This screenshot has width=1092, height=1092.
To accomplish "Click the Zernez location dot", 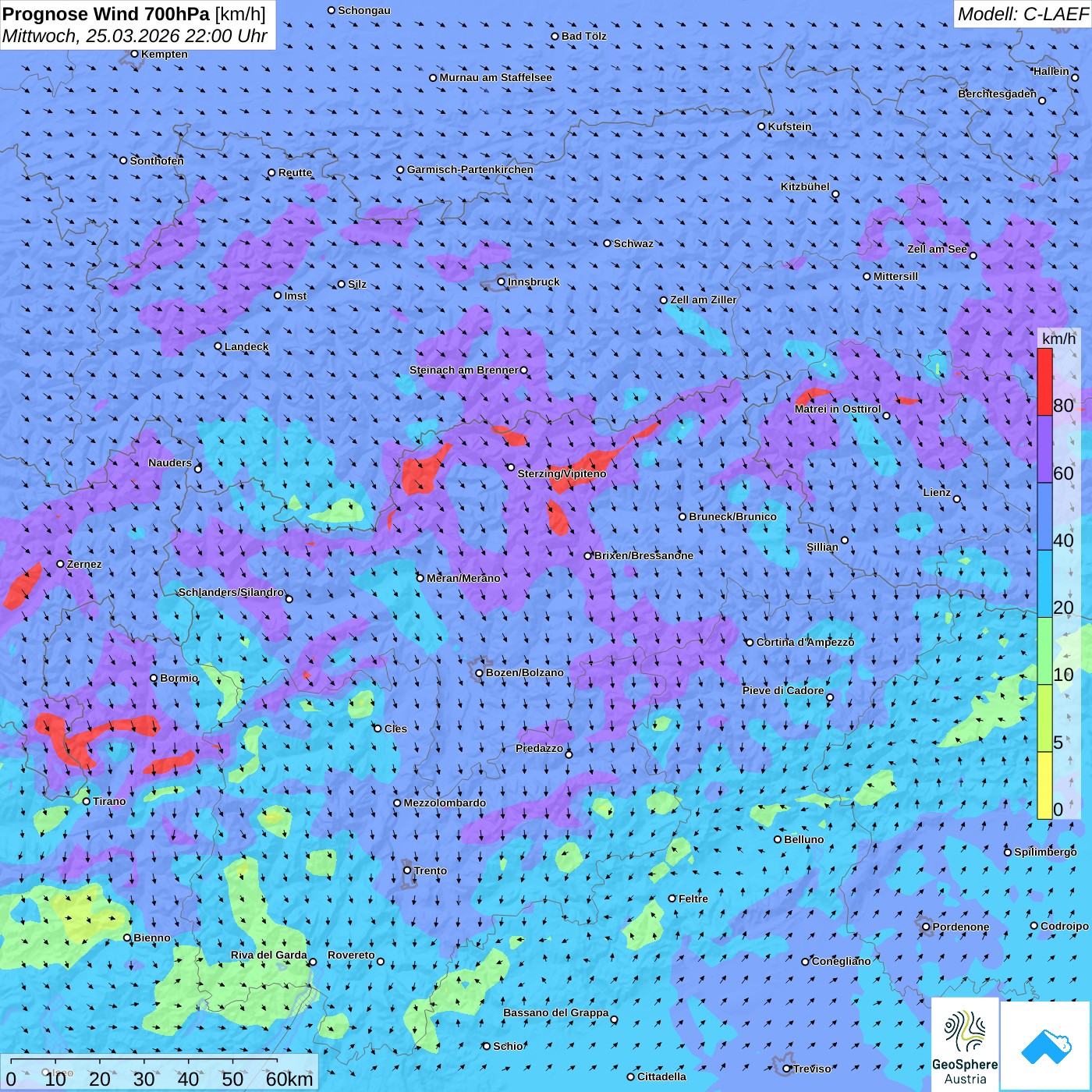I will pos(60,564).
